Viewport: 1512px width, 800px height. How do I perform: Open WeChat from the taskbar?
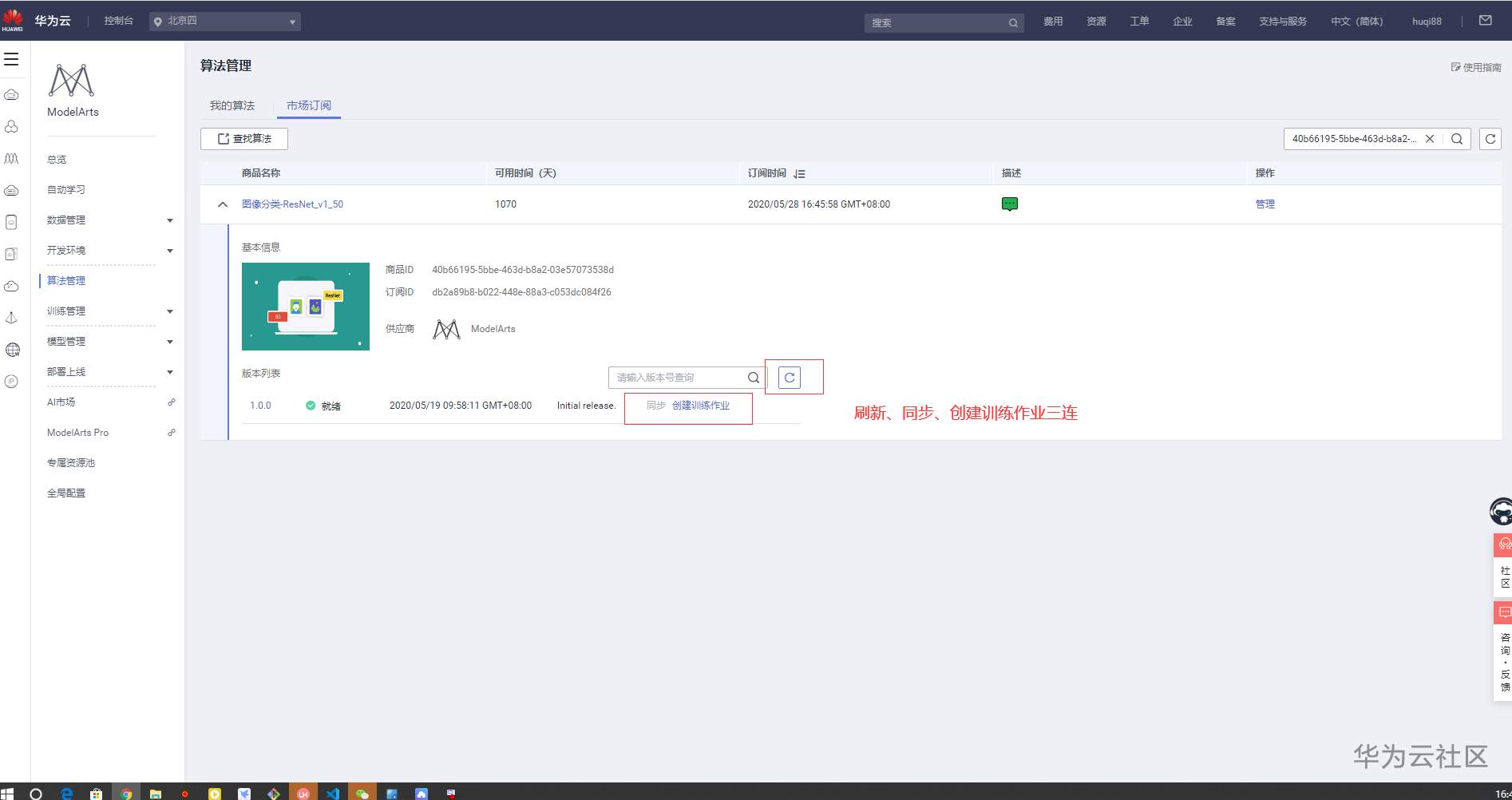pyautogui.click(x=362, y=794)
